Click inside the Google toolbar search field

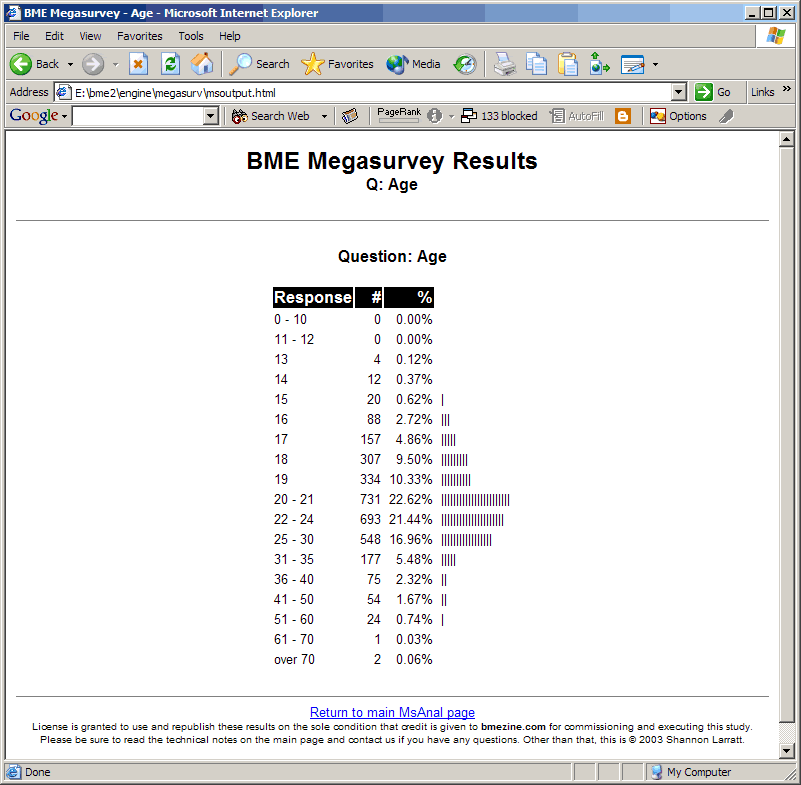point(137,116)
